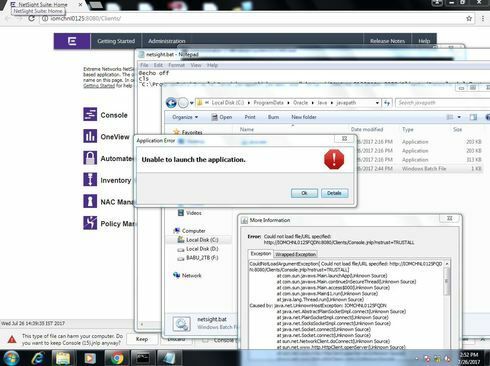490x366 pixels.
Task: Click the exception text scrollbar
Action: (x=447, y=281)
